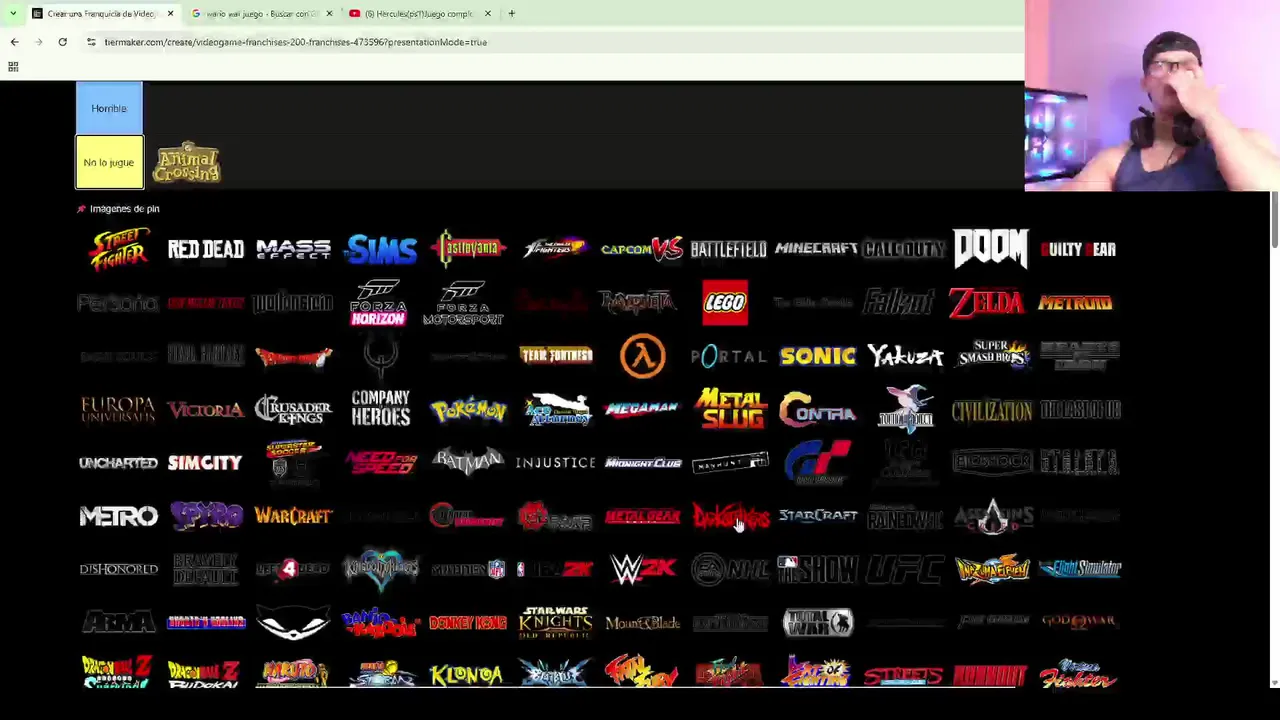
Task: Select the Yakuza logo
Action: pos(906,356)
